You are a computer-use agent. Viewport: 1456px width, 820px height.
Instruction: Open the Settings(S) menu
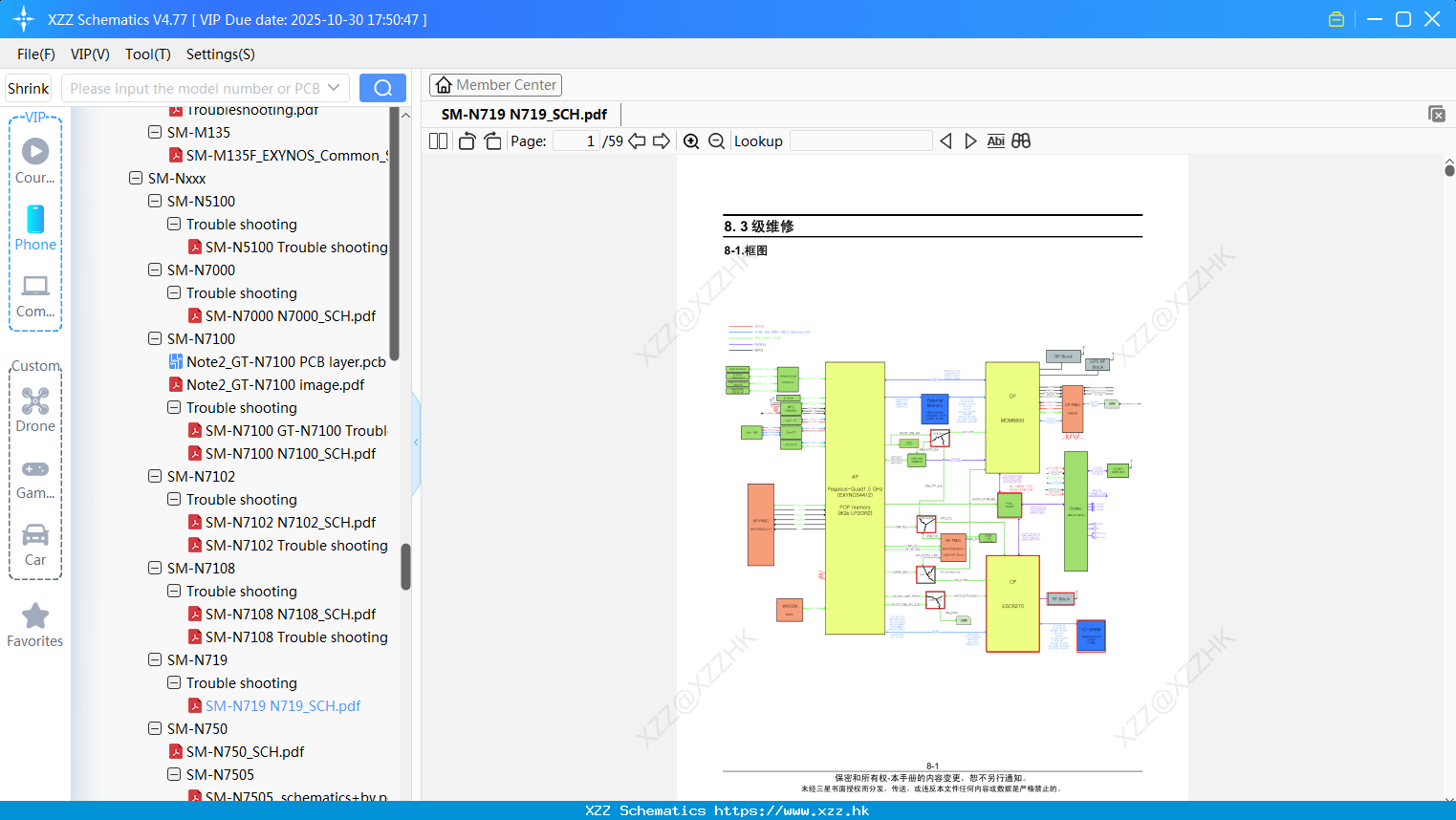pyautogui.click(x=221, y=54)
